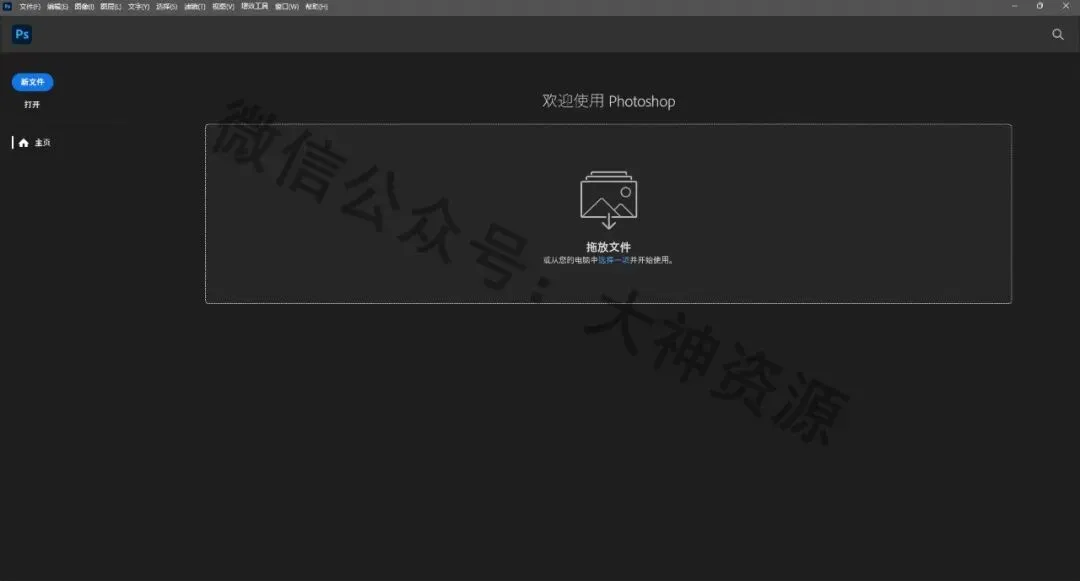Open the 文字(Y) menu
Screen dimensions: 1080x581
(138, 6)
